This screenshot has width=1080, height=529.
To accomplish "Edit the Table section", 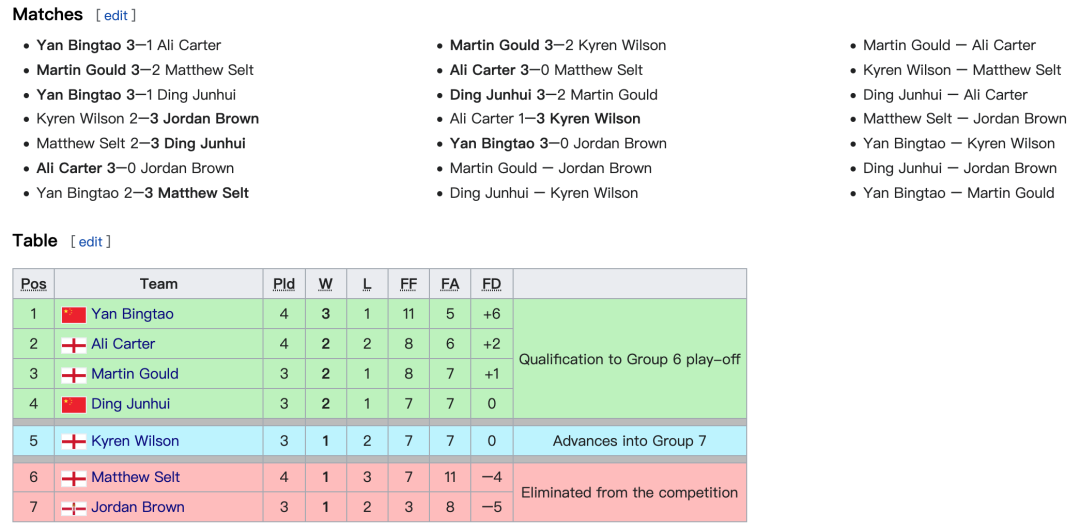I will pyautogui.click(x=90, y=242).
